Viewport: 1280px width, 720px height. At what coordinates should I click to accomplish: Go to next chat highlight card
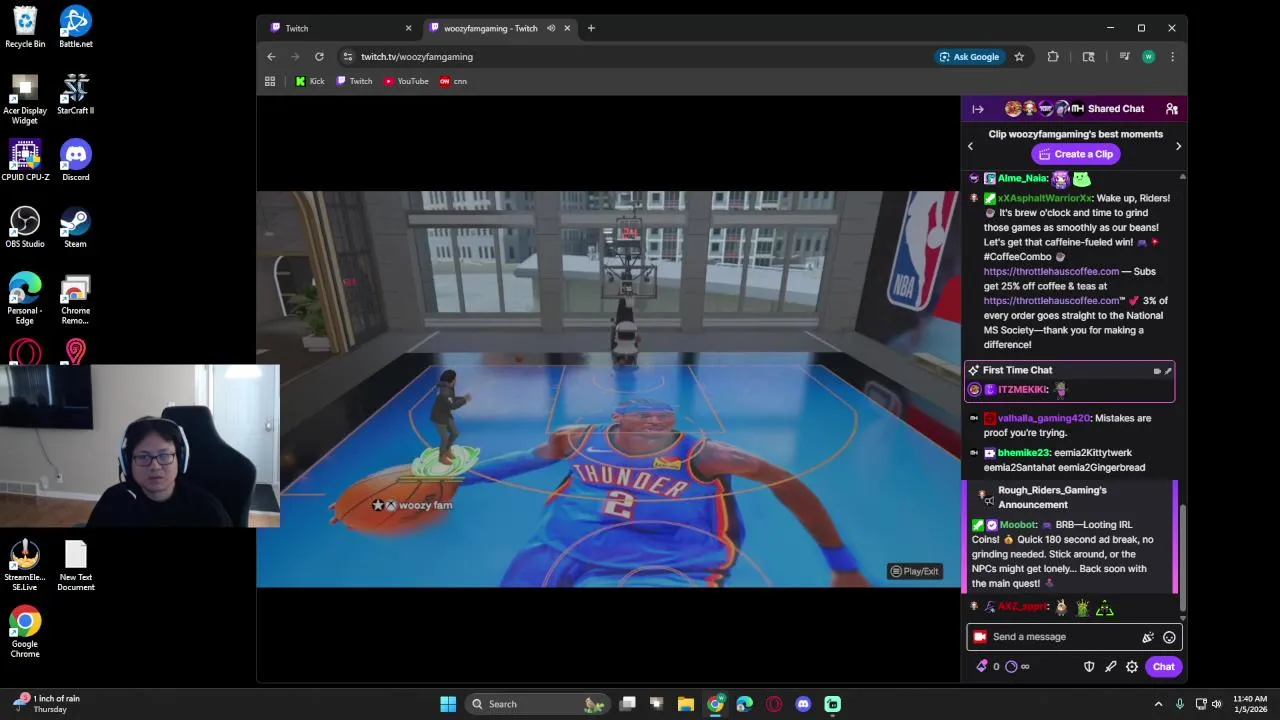(1178, 146)
